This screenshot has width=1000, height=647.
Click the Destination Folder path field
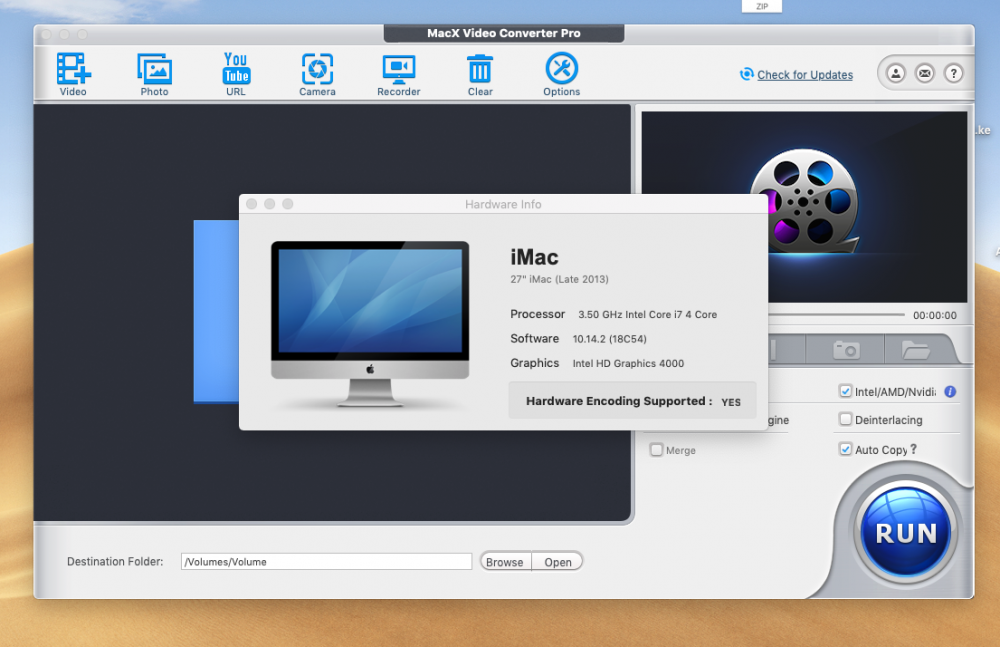pos(327,561)
